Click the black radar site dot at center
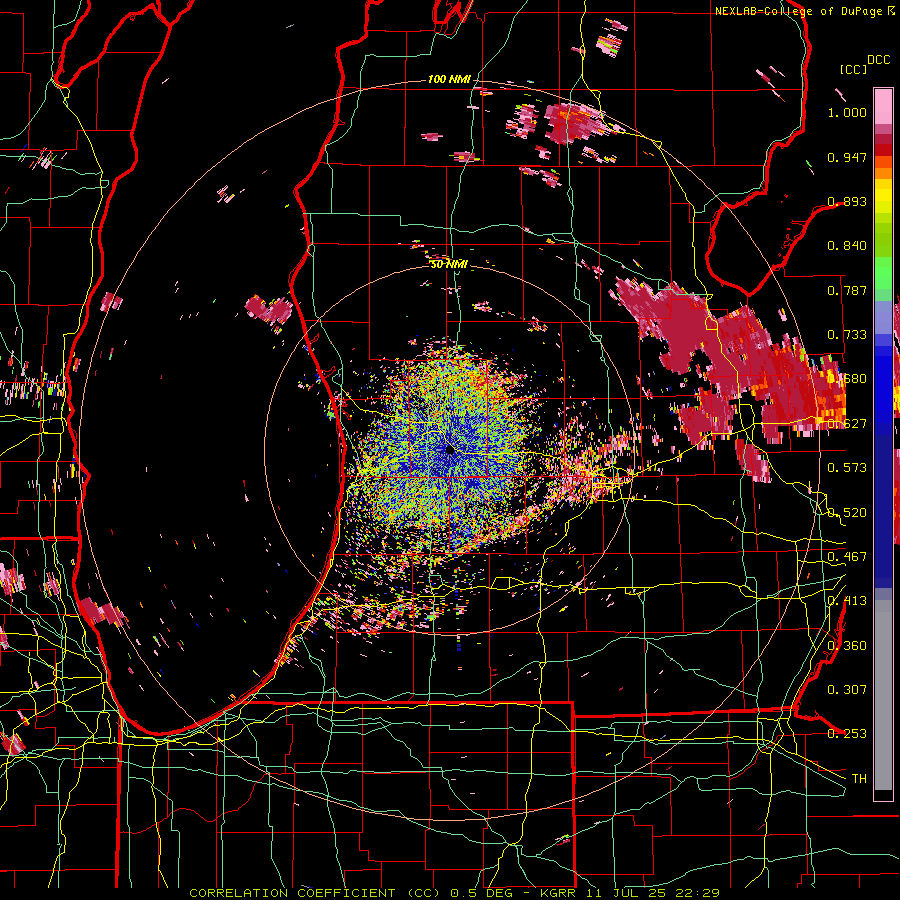 pyautogui.click(x=450, y=449)
